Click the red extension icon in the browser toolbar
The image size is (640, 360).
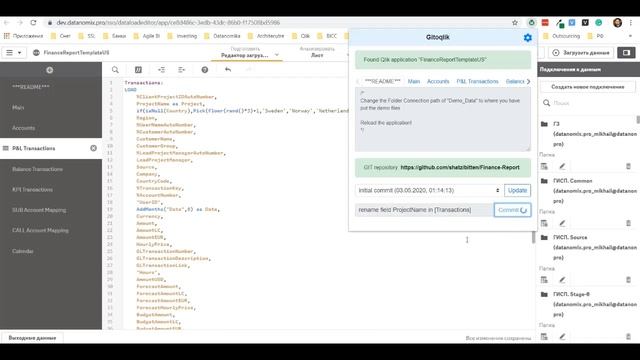click(545, 23)
